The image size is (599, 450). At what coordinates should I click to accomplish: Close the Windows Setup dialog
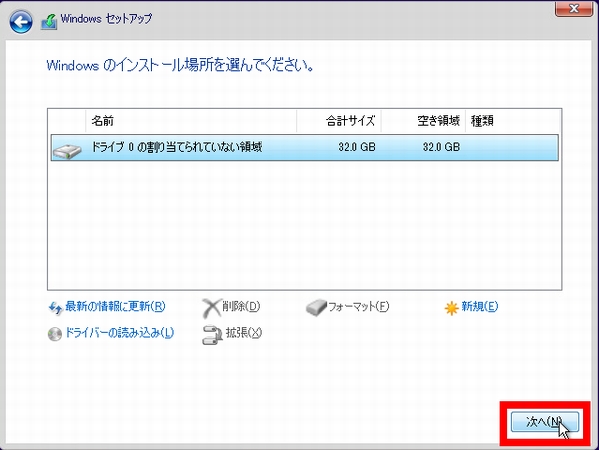[x=573, y=8]
